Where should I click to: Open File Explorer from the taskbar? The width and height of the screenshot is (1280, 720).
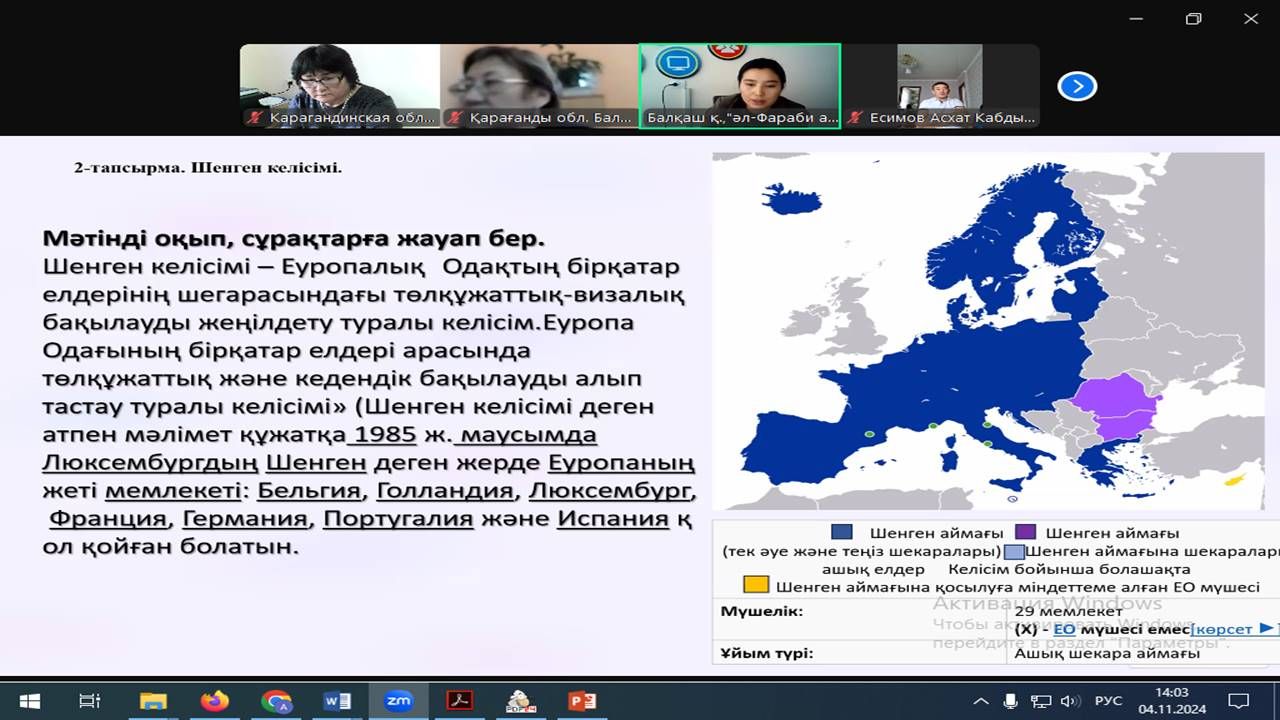[153, 701]
